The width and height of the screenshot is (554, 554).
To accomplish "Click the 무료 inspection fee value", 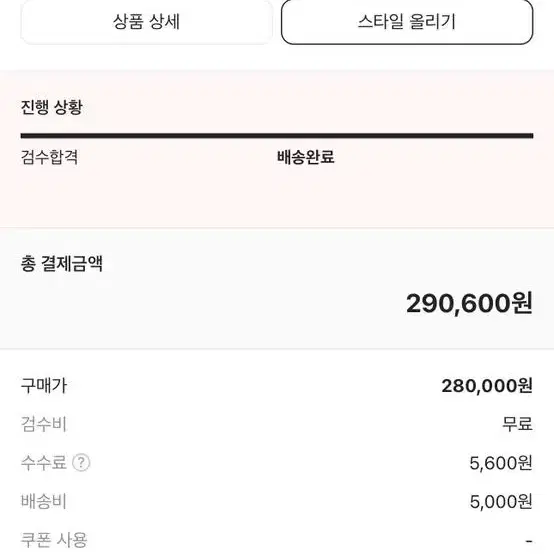I will tap(517, 424).
